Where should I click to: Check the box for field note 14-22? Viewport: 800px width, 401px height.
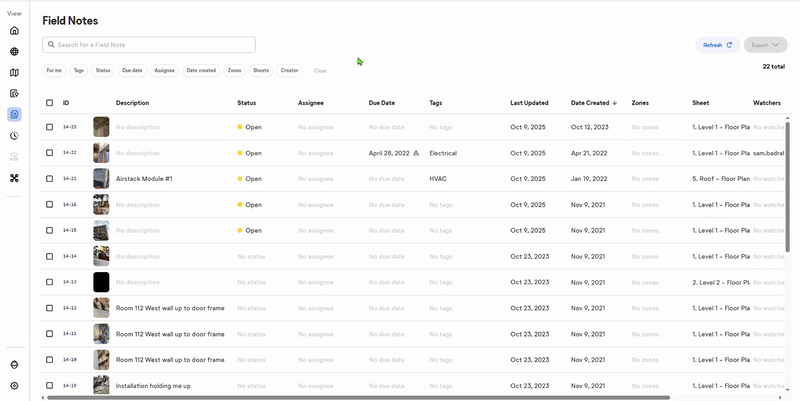coord(49,153)
